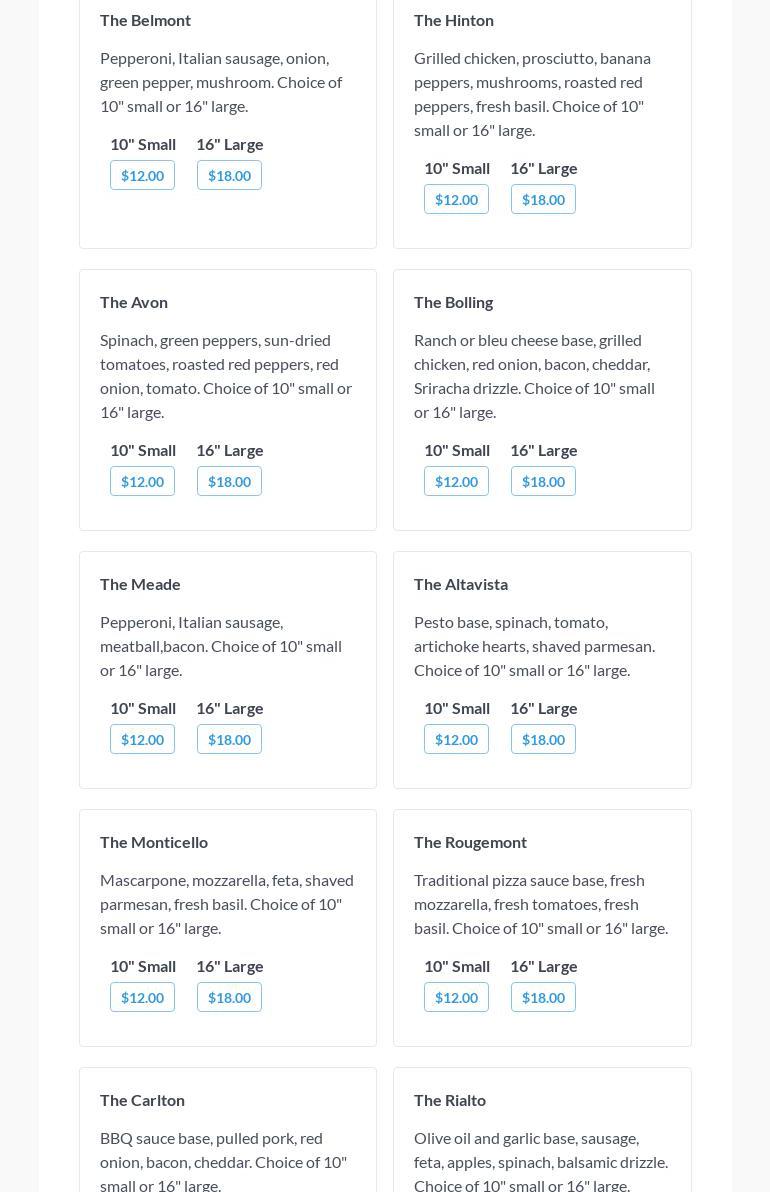Screen dimensions: 770x1192
Task: Click The Monticello pizza heading
Action: coord(154,842)
